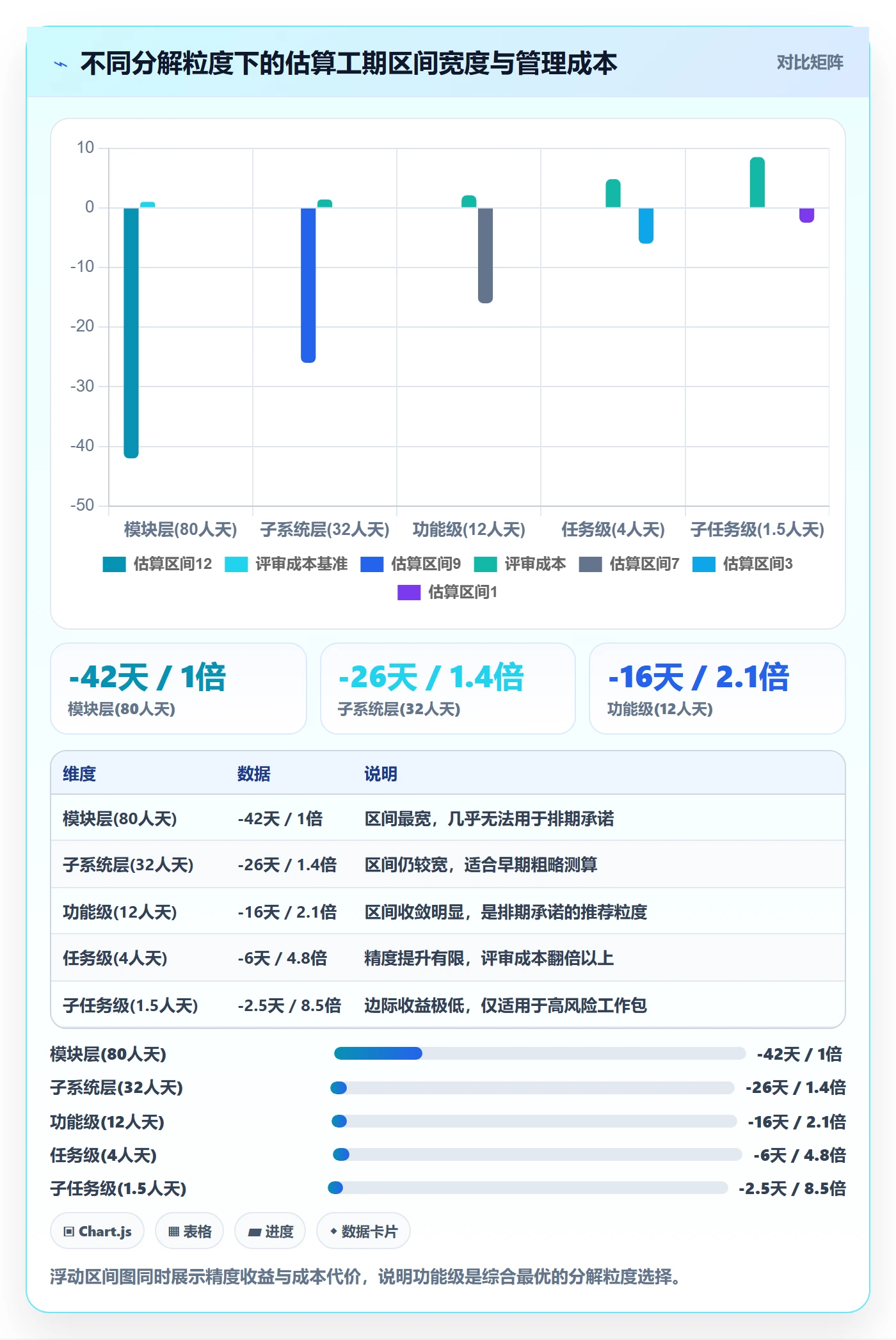The height and width of the screenshot is (1340, 896).
Task: Click the purple 子任务级 negative bar
Action: [806, 215]
